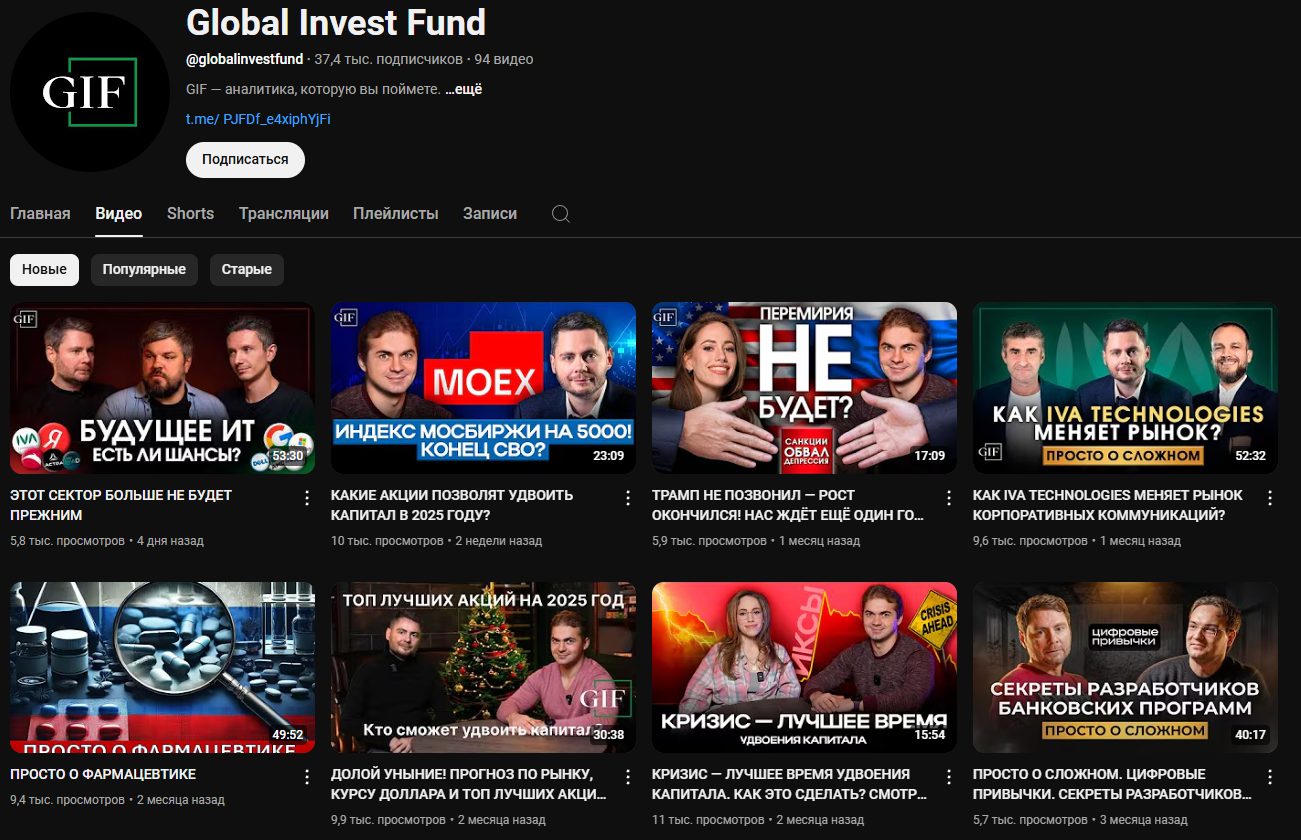Open the Shorts tab
The height and width of the screenshot is (840, 1301).
pyautogui.click(x=190, y=213)
